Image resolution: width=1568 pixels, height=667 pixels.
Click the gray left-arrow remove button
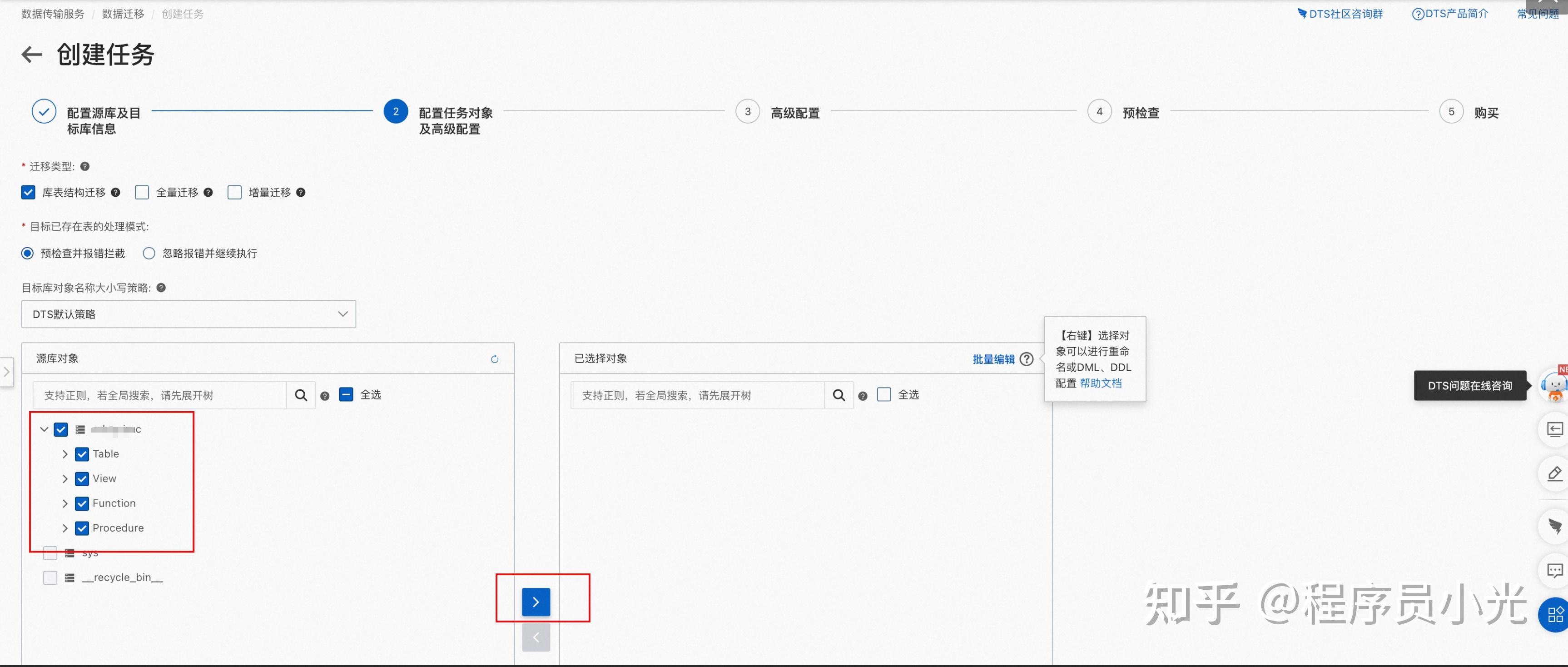click(536, 637)
